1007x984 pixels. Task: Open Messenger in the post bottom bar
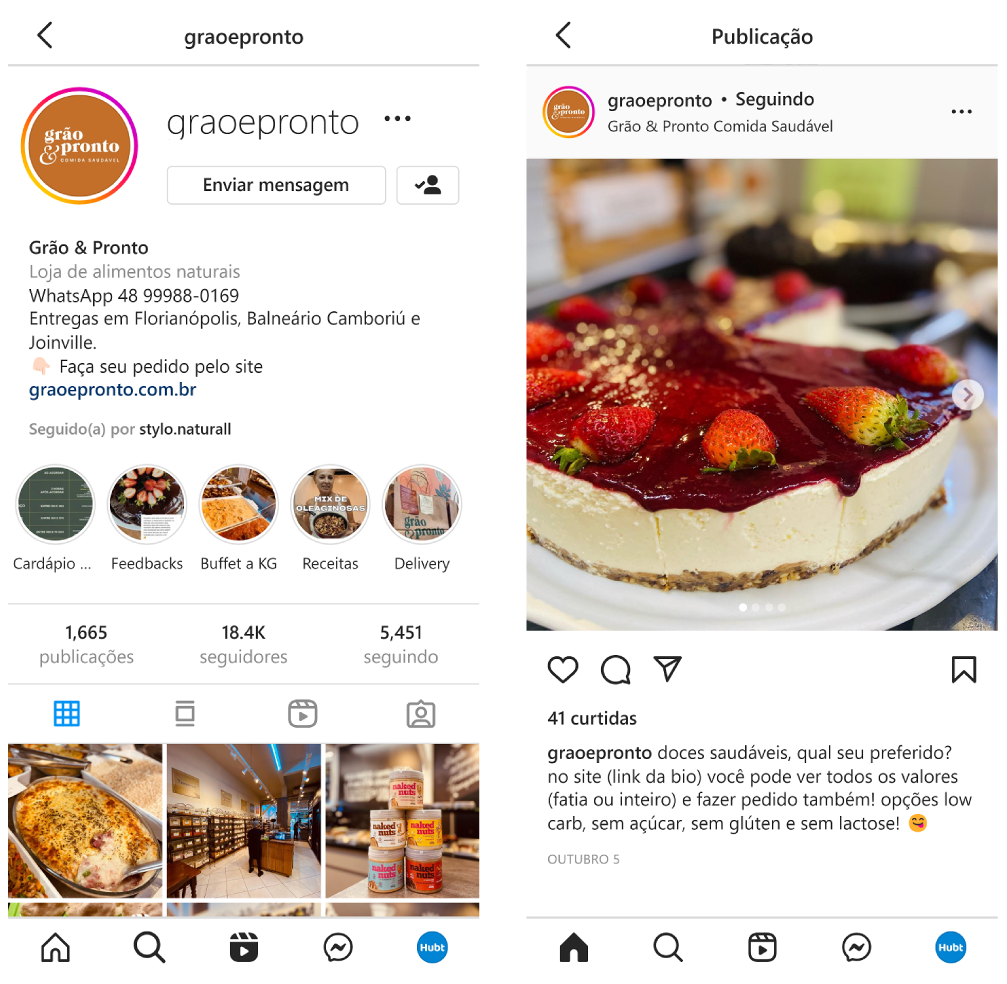[857, 947]
